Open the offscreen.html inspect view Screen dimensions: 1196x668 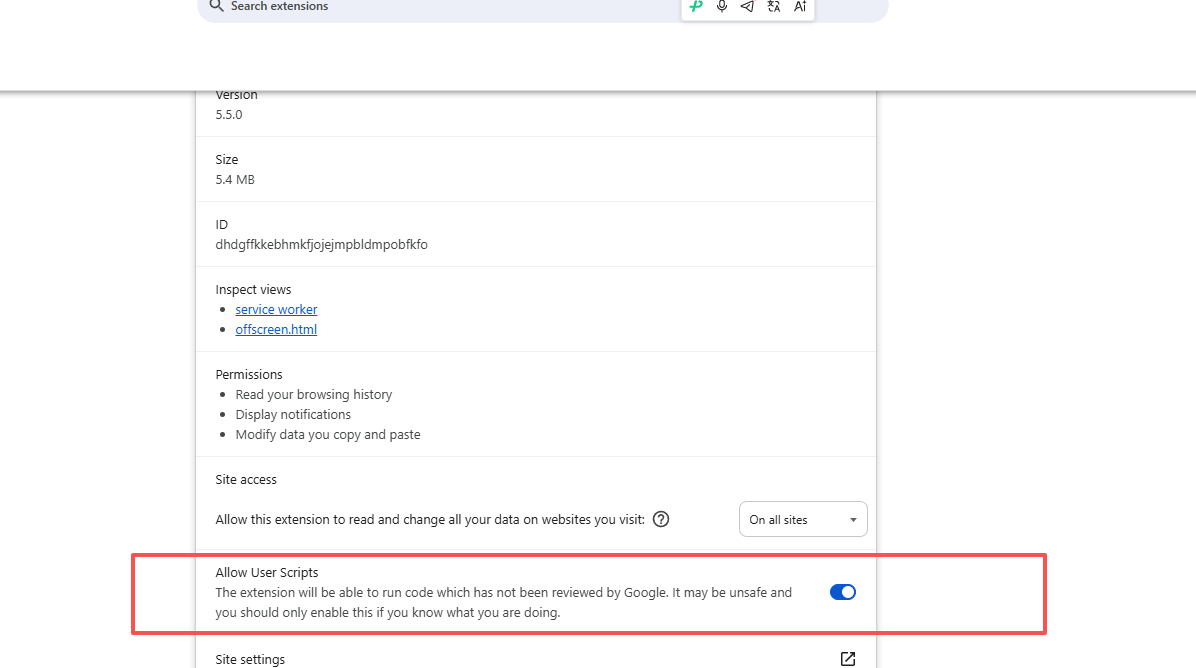(x=276, y=329)
